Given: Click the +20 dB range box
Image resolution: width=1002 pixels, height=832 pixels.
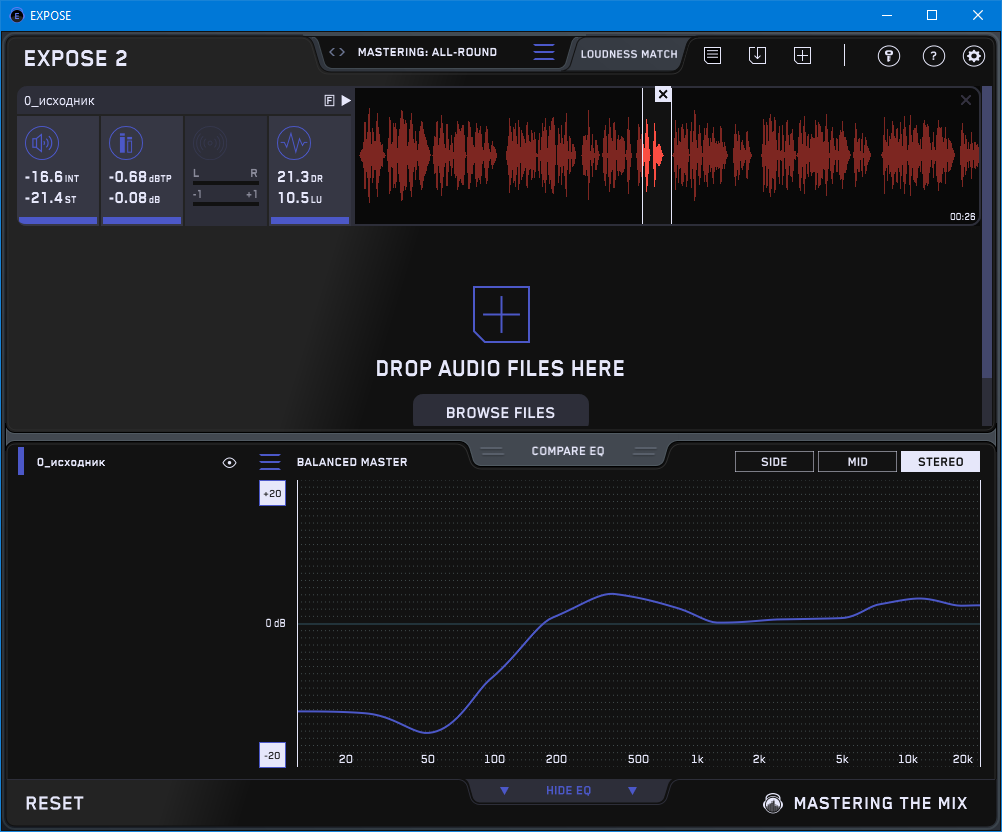Looking at the screenshot, I should click(272, 493).
